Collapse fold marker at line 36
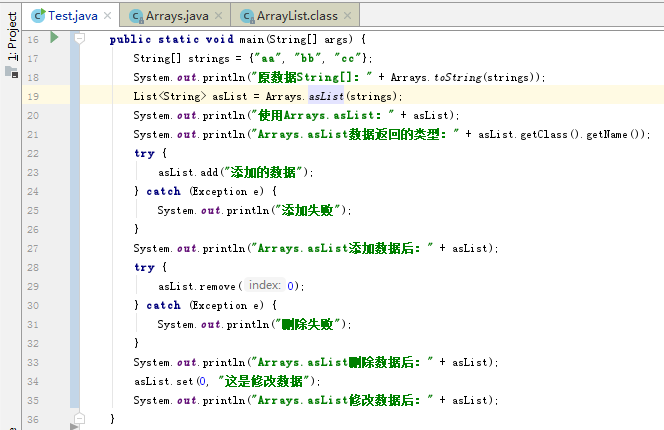The height and width of the screenshot is (430, 664). [x=79, y=419]
